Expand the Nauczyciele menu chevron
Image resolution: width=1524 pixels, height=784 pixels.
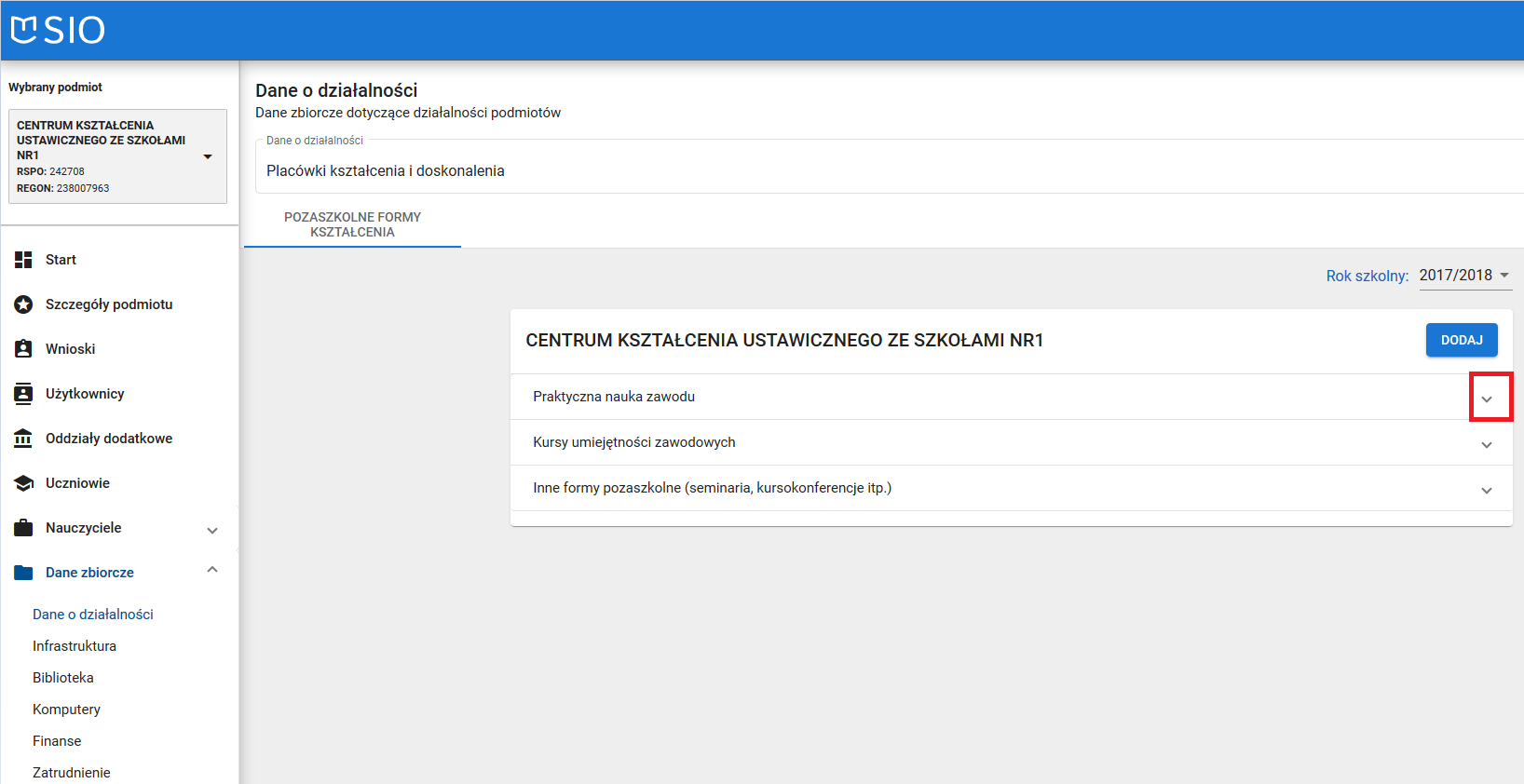point(212,530)
